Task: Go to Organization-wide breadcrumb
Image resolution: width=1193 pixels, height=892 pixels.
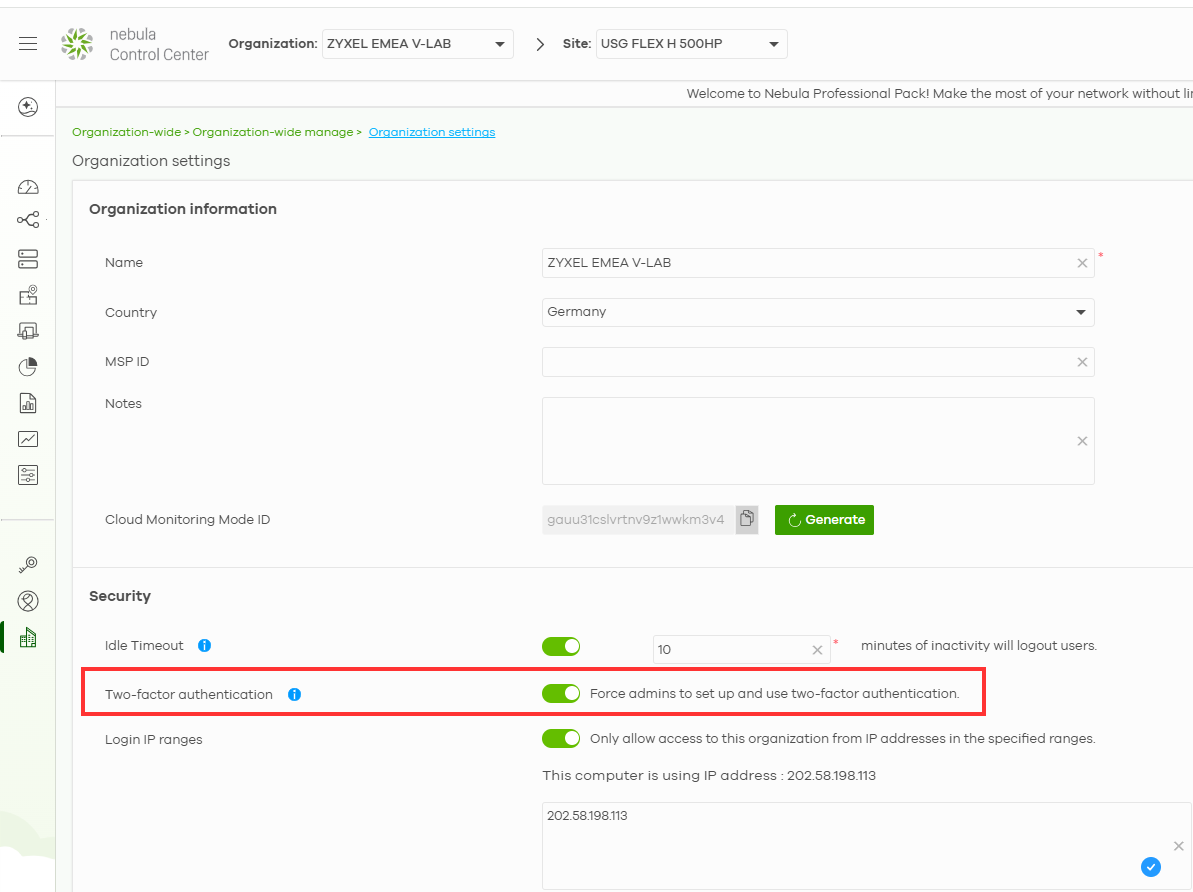Action: pos(126,132)
